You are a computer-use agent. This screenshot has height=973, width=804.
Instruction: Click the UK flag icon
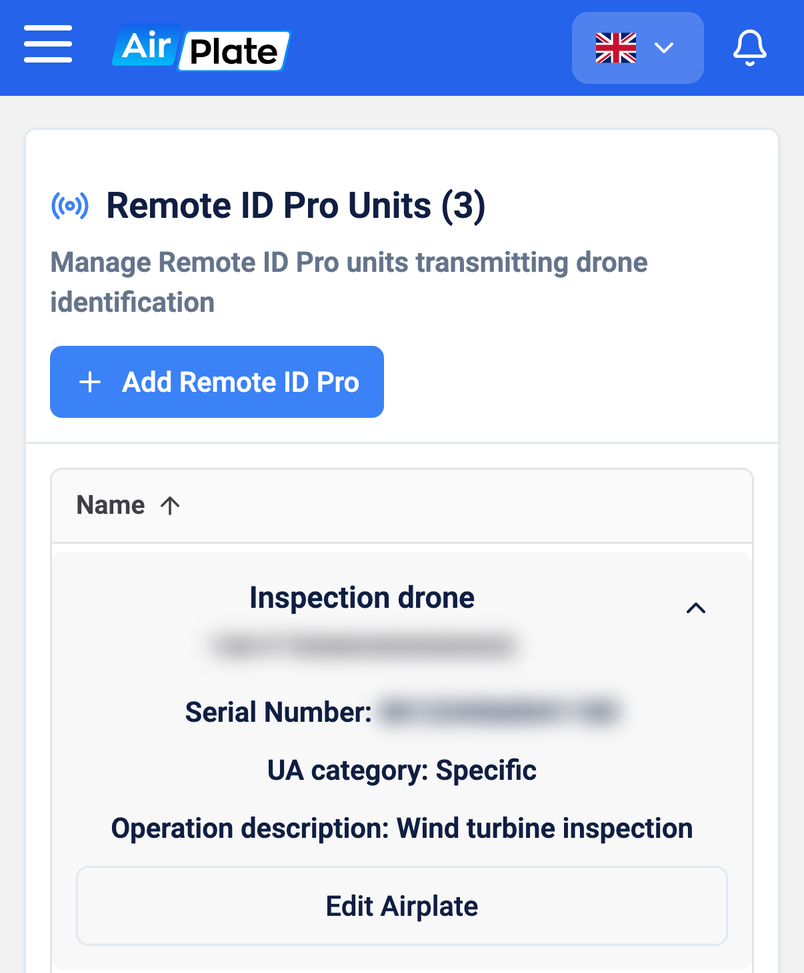(x=615, y=48)
